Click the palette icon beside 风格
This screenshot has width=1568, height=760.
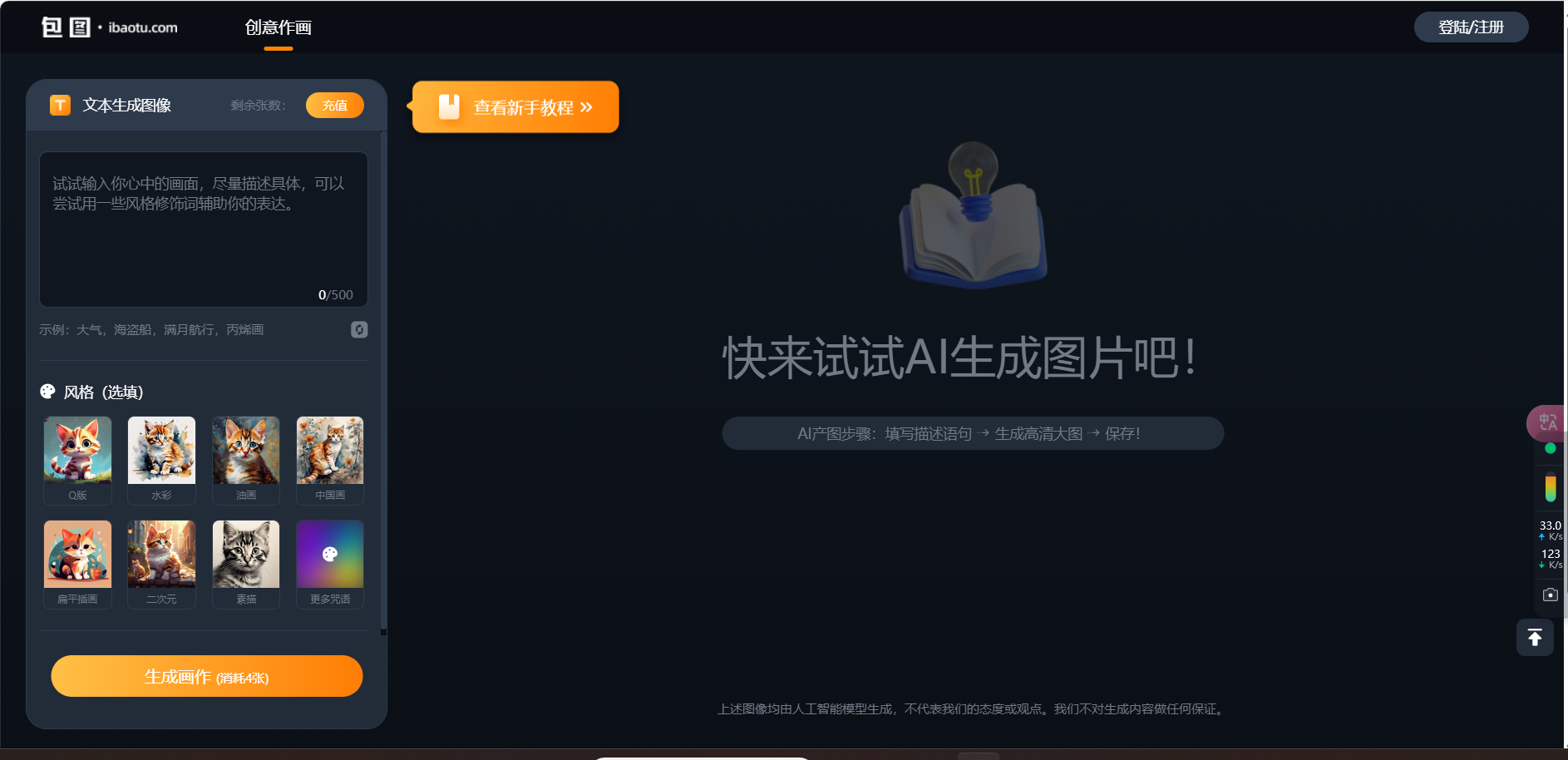click(47, 391)
